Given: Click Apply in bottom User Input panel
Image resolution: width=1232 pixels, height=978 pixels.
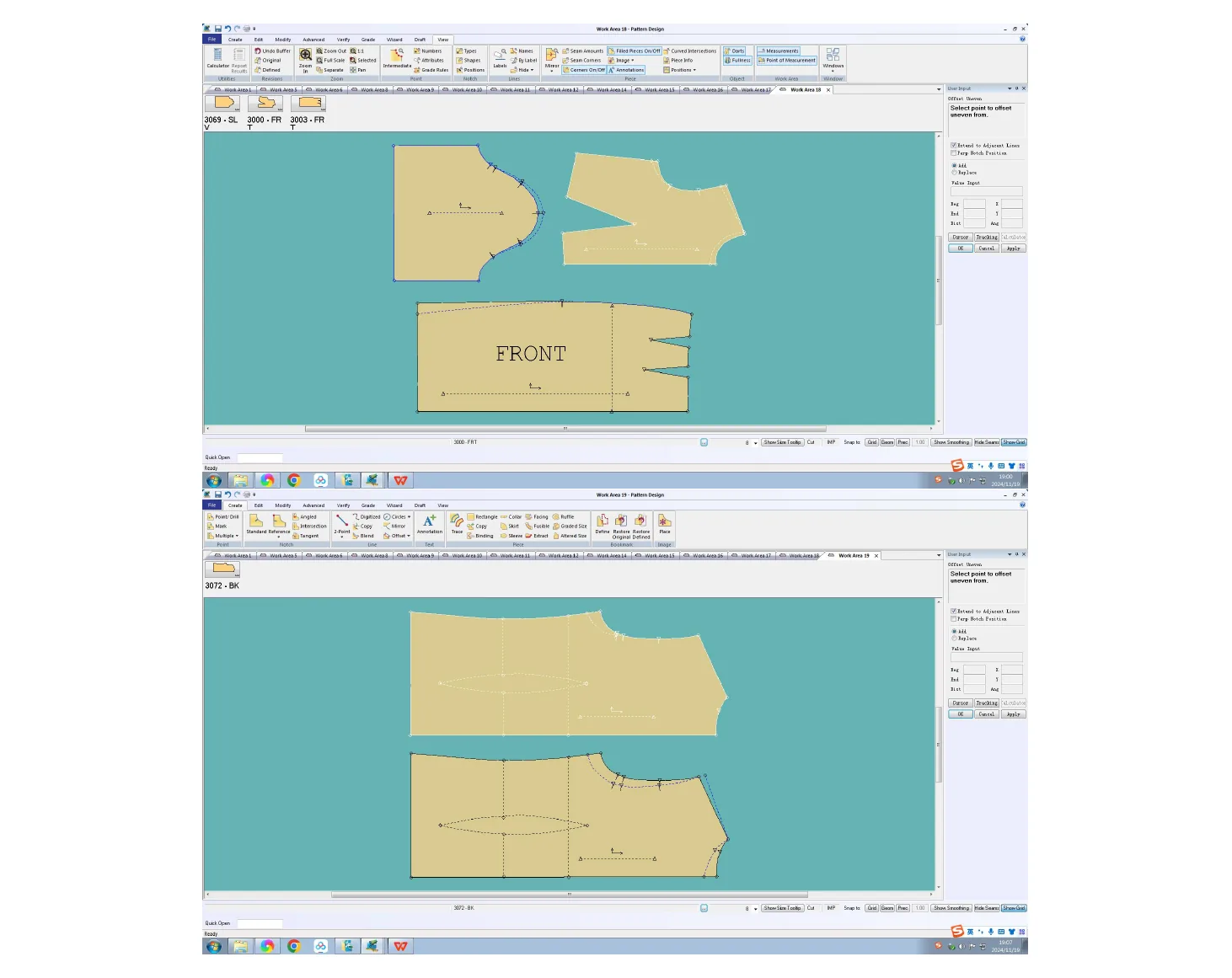Looking at the screenshot, I should [1014, 714].
